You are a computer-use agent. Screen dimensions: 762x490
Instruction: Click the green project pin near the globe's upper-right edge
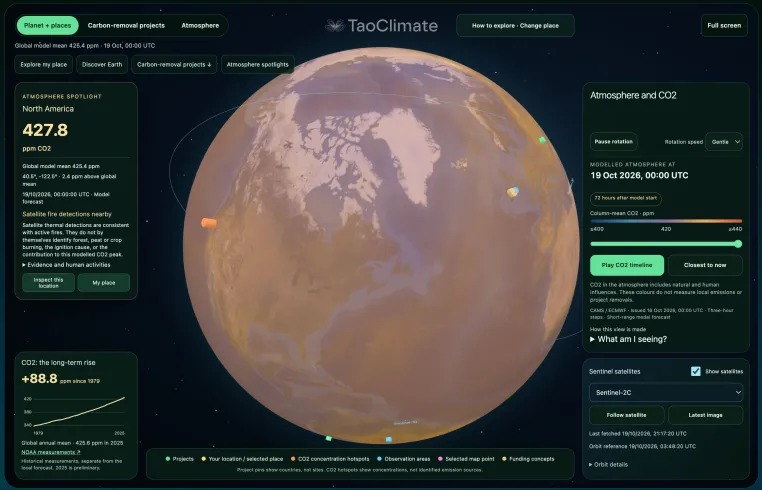[542, 140]
